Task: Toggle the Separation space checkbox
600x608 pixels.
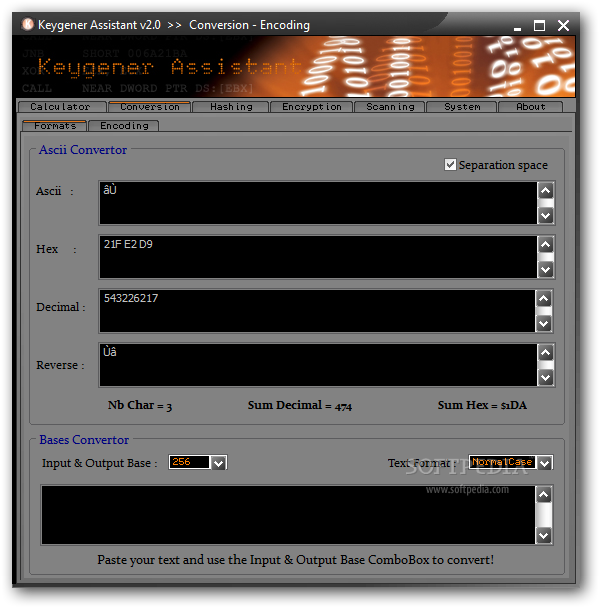Action: pos(450,164)
